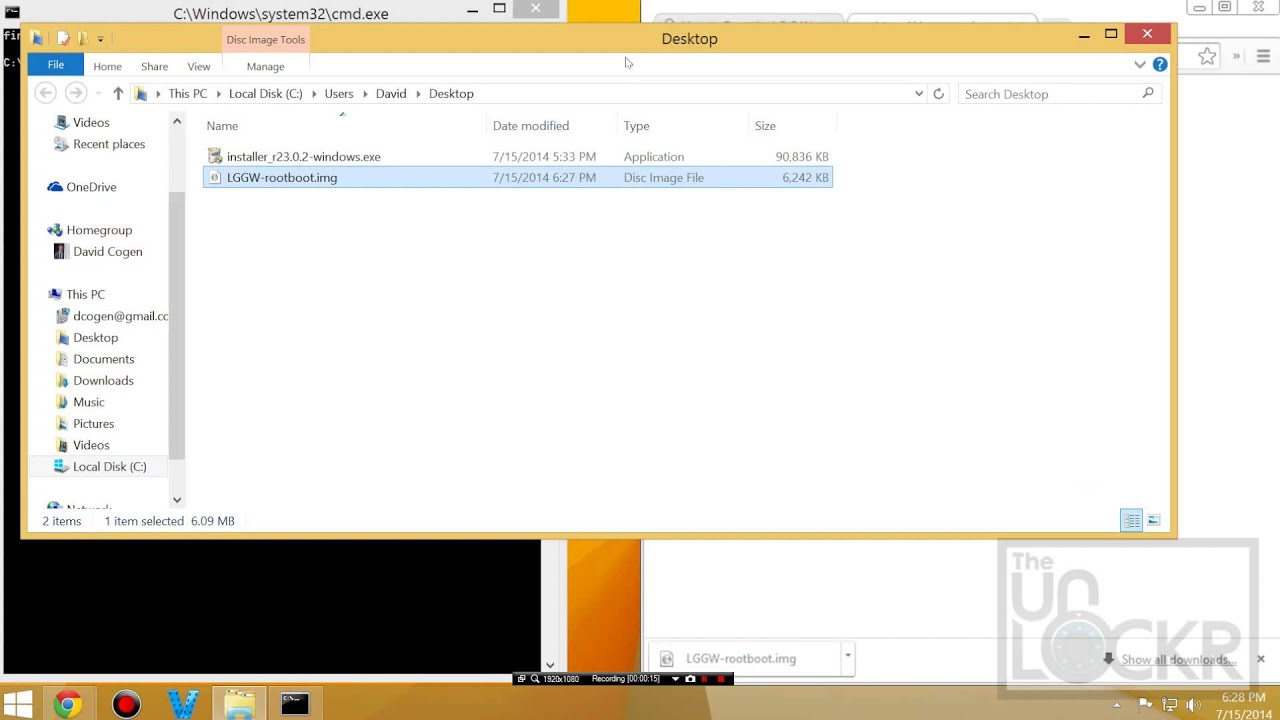1280x720 pixels.
Task: Sort files by Date modified column
Action: point(531,126)
